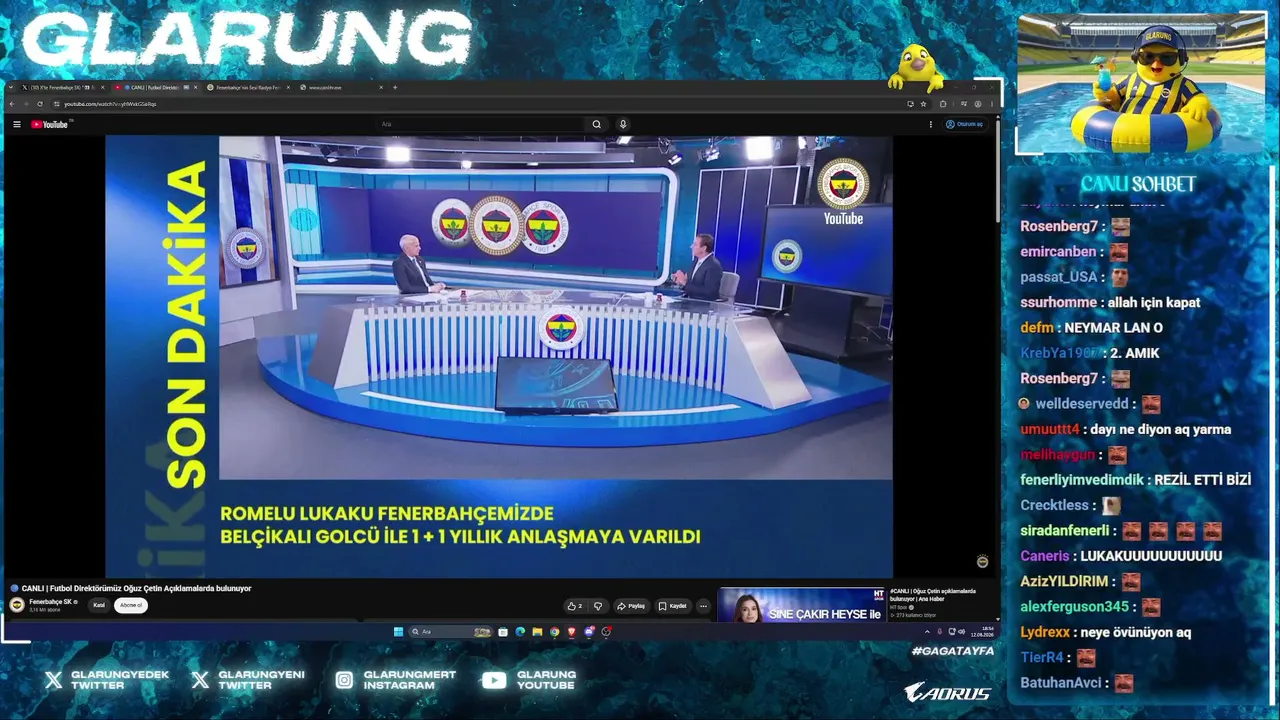Open suggested video titled Oğuz Çetin açıklamalarda

coord(933,594)
